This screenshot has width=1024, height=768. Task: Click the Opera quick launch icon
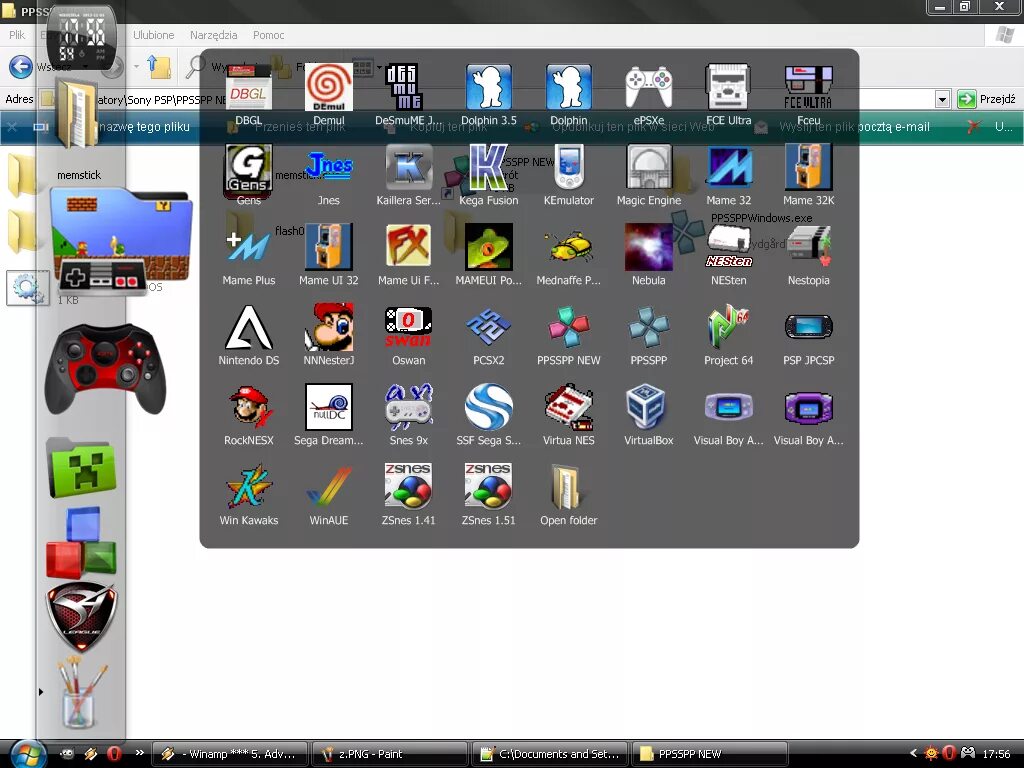(x=114, y=754)
